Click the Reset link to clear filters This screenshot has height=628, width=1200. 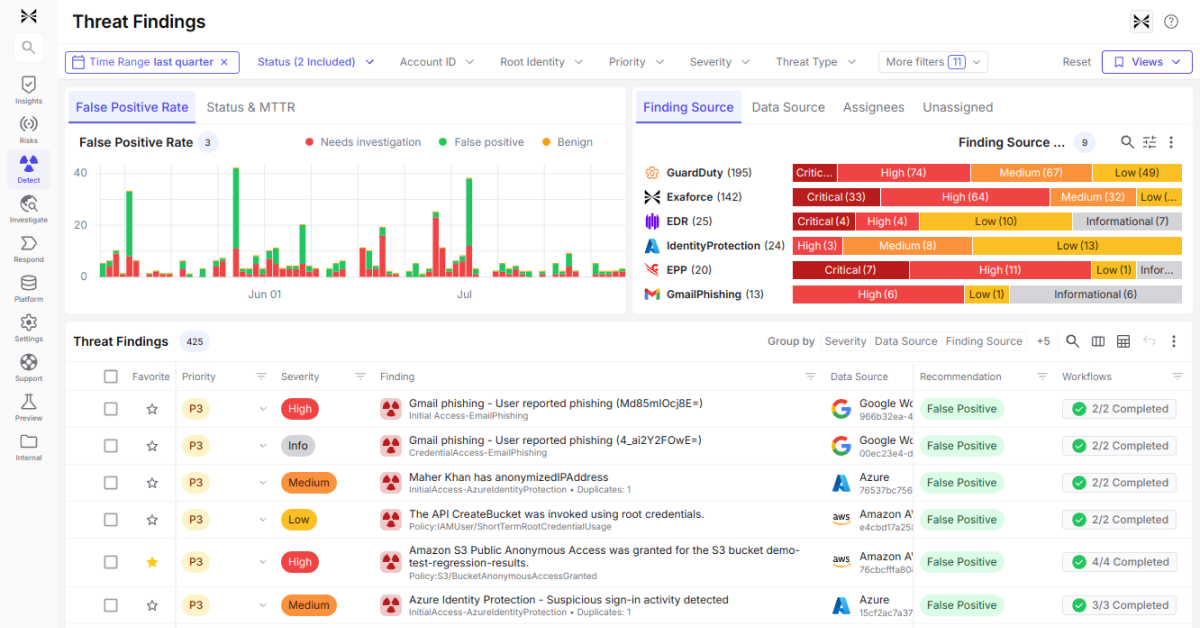1076,62
